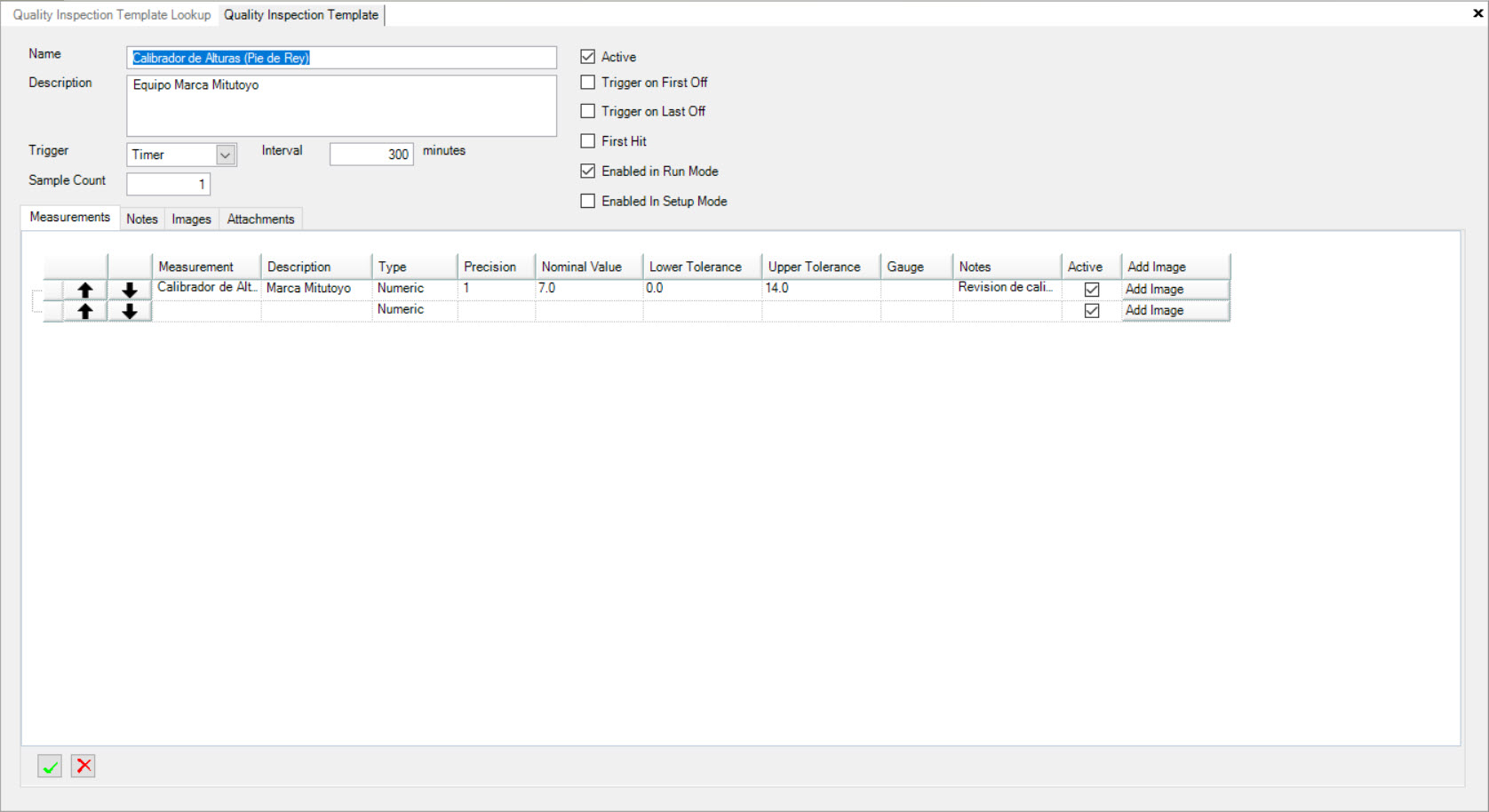
Task: Close the Quality Inspection Template window
Action: click(x=1478, y=12)
